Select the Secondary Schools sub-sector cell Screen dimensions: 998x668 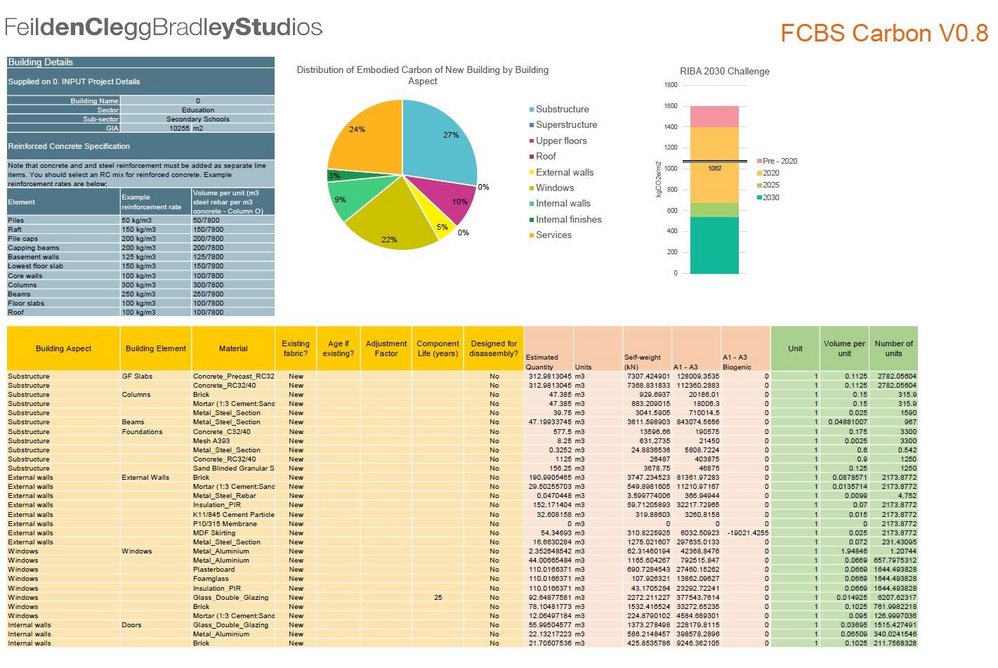(x=197, y=119)
